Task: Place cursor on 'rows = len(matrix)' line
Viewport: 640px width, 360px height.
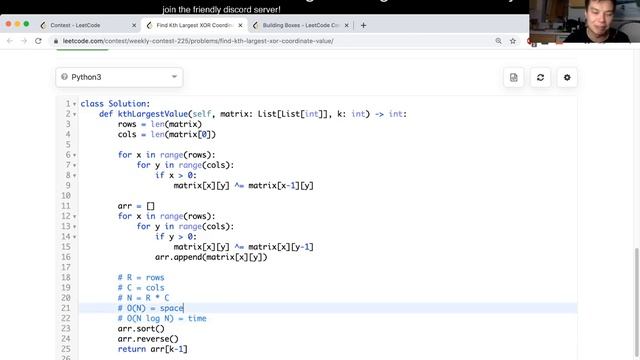Action: click(x=160, y=124)
